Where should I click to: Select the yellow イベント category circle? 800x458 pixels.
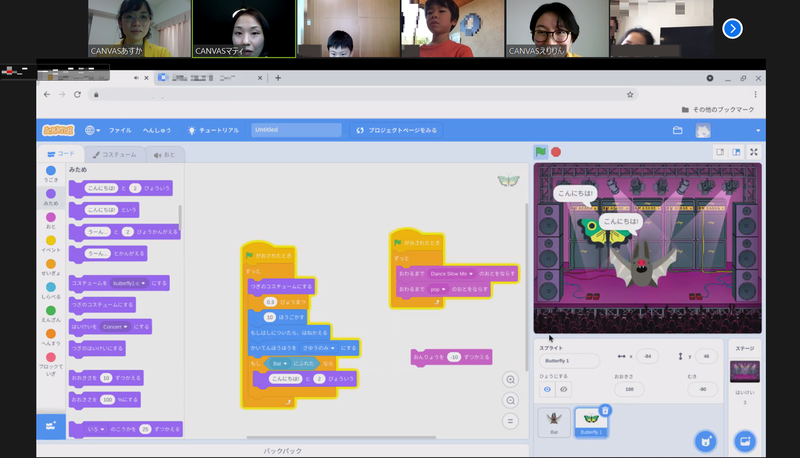pos(51,240)
